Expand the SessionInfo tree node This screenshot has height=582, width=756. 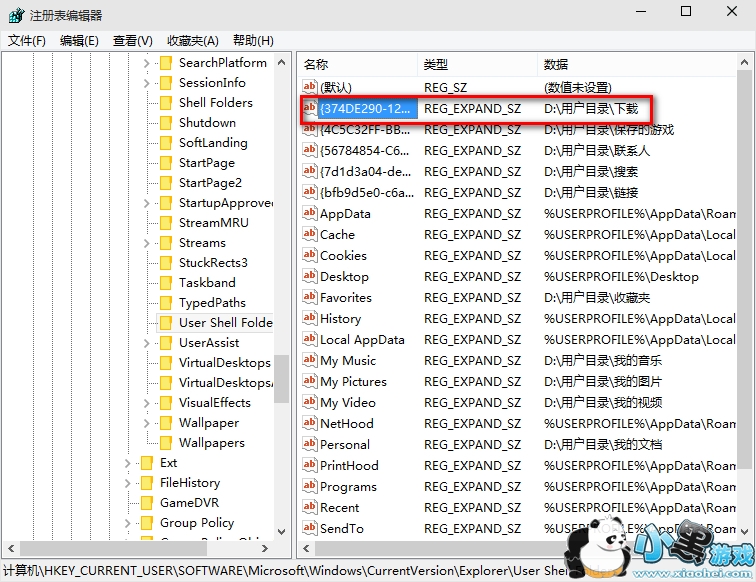tap(147, 83)
